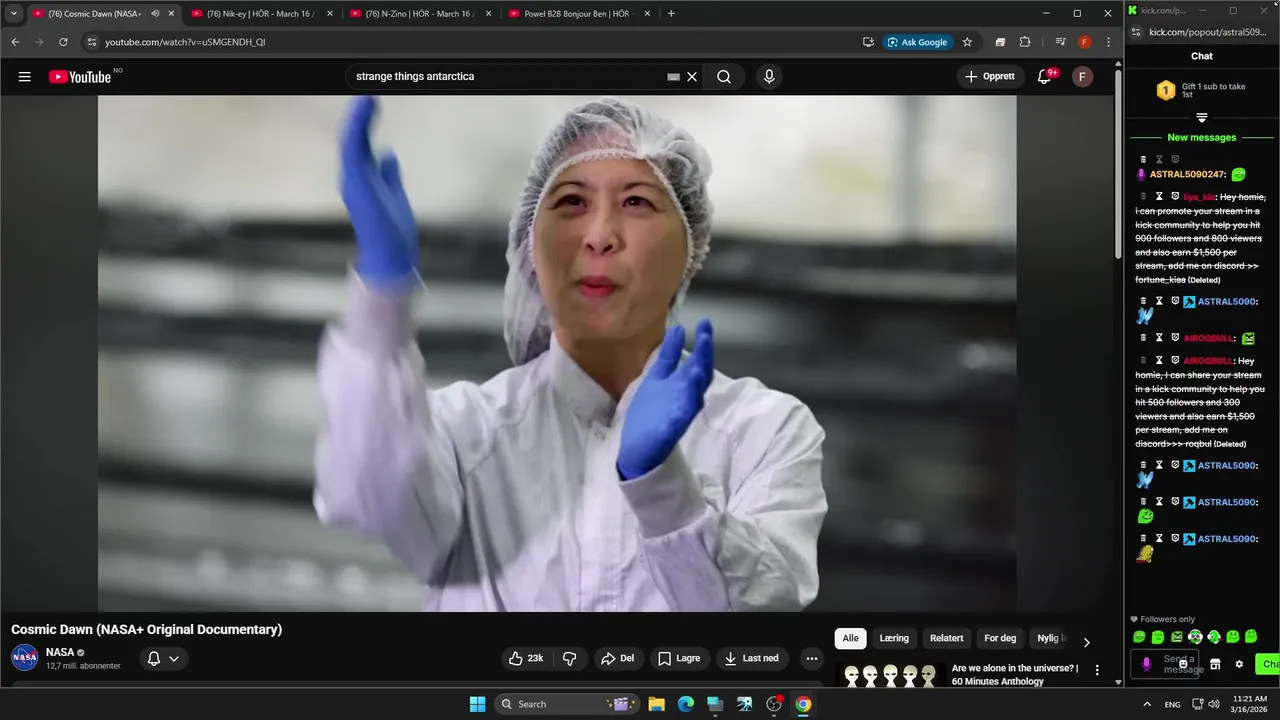Screen dimensions: 1280x720
Task: Go to the YouTube home logo
Action: pos(80,77)
